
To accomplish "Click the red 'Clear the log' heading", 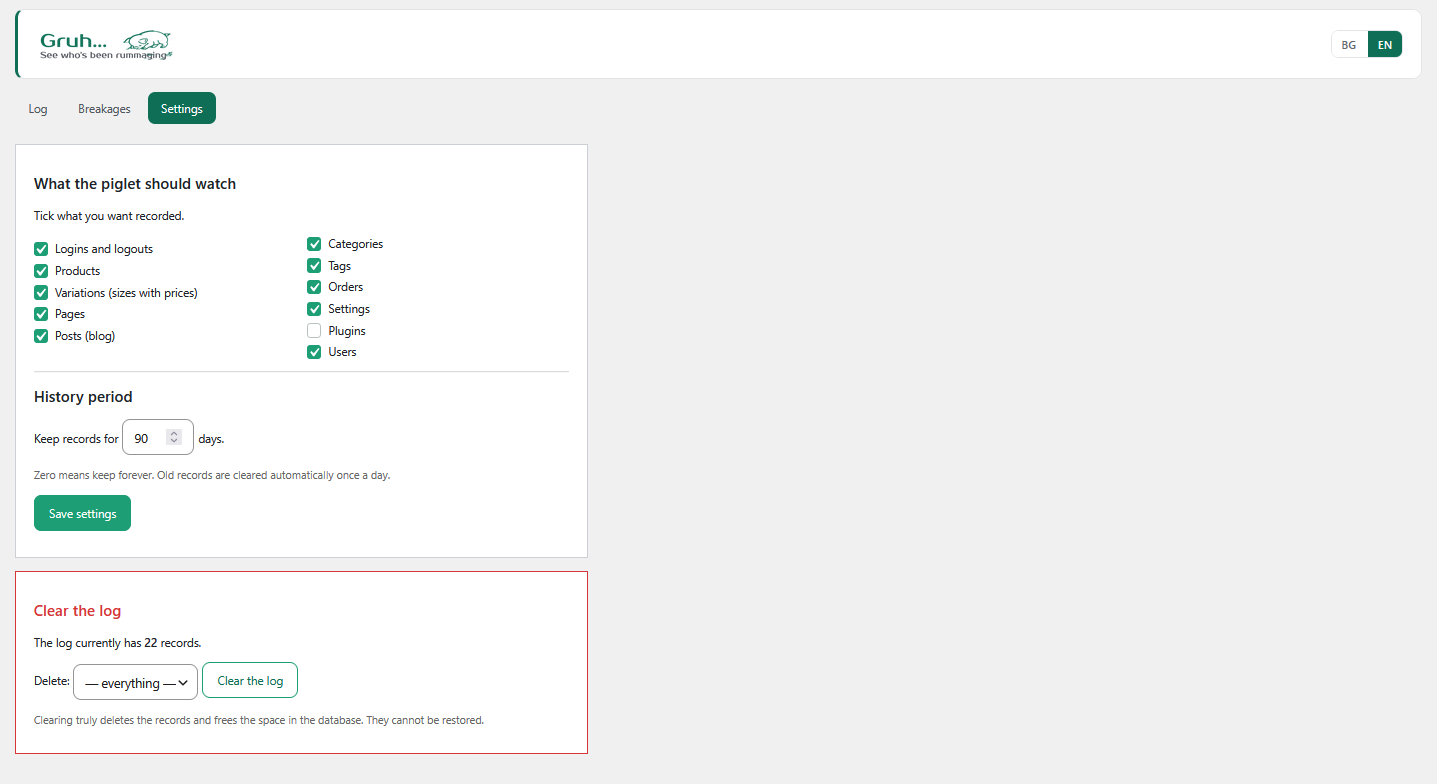I will click(77, 611).
